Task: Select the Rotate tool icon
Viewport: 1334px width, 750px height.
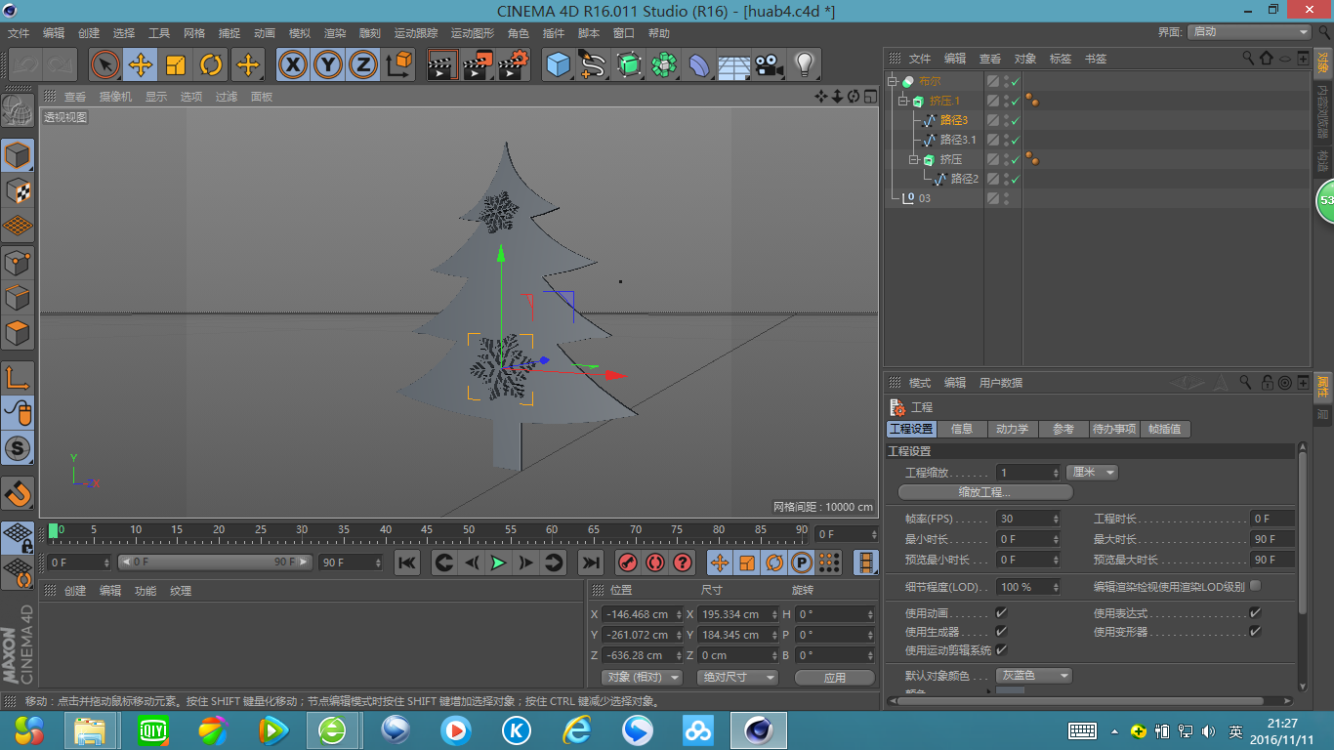Action: pos(211,66)
